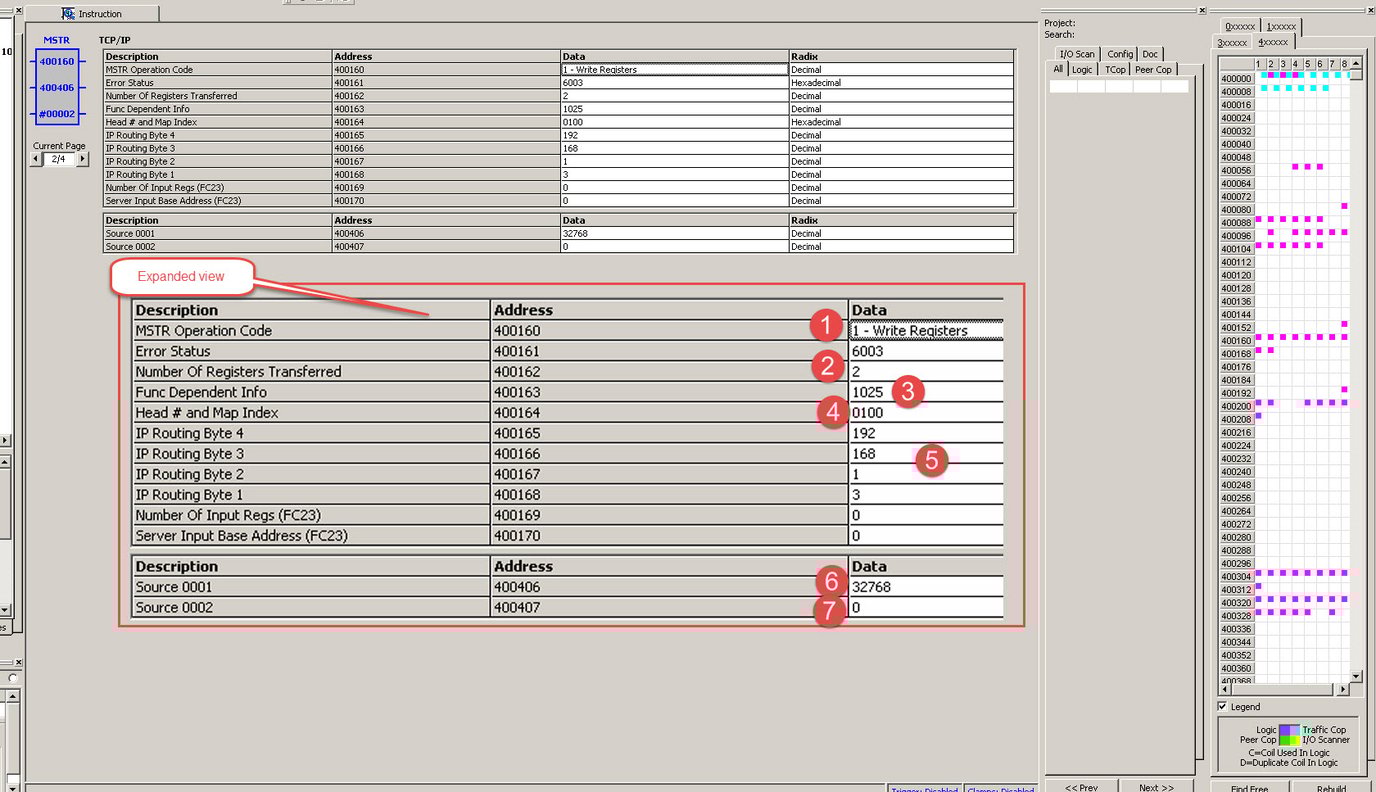
Task: Toggle the Legend checkbox
Action: (1222, 706)
